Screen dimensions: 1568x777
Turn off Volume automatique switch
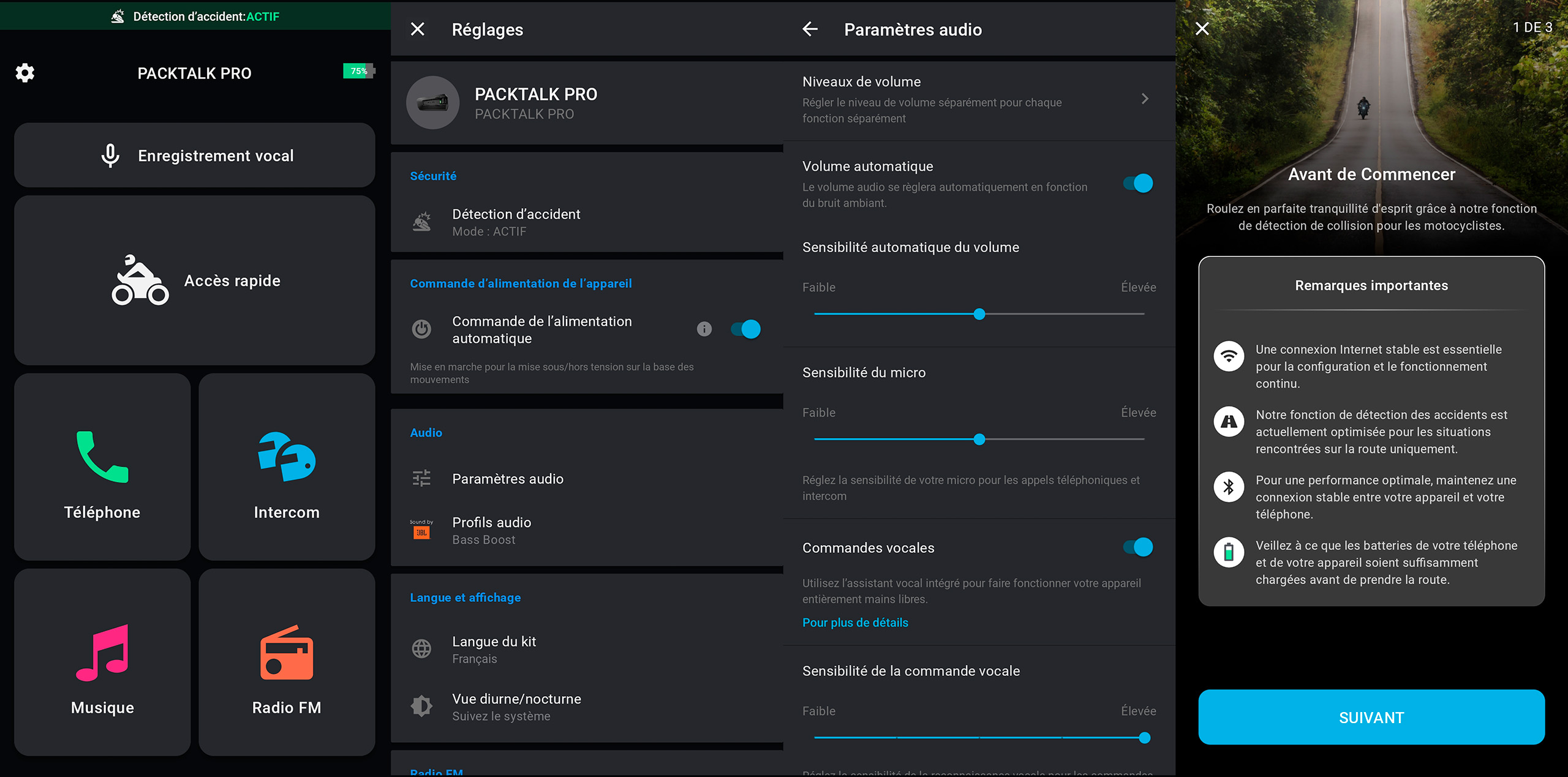pos(1137,183)
